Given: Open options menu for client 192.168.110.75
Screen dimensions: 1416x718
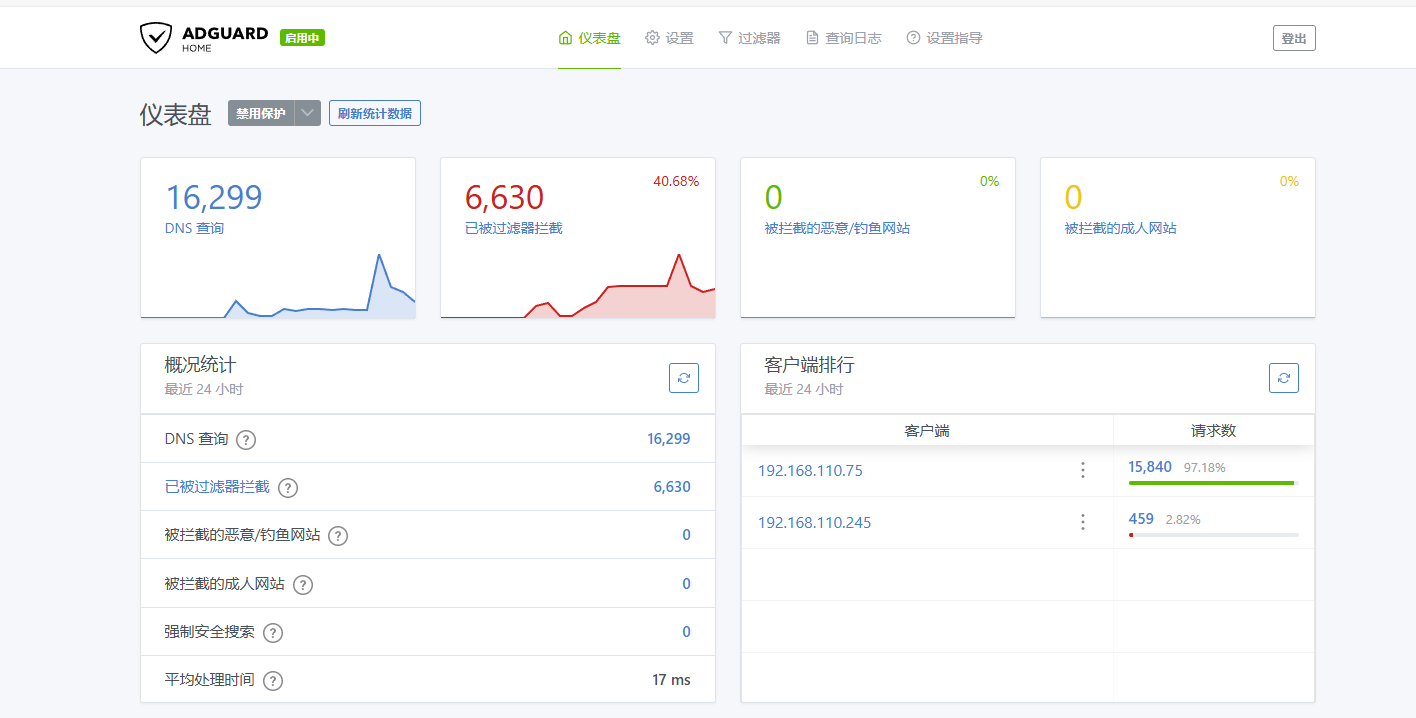Looking at the screenshot, I should point(1082,470).
